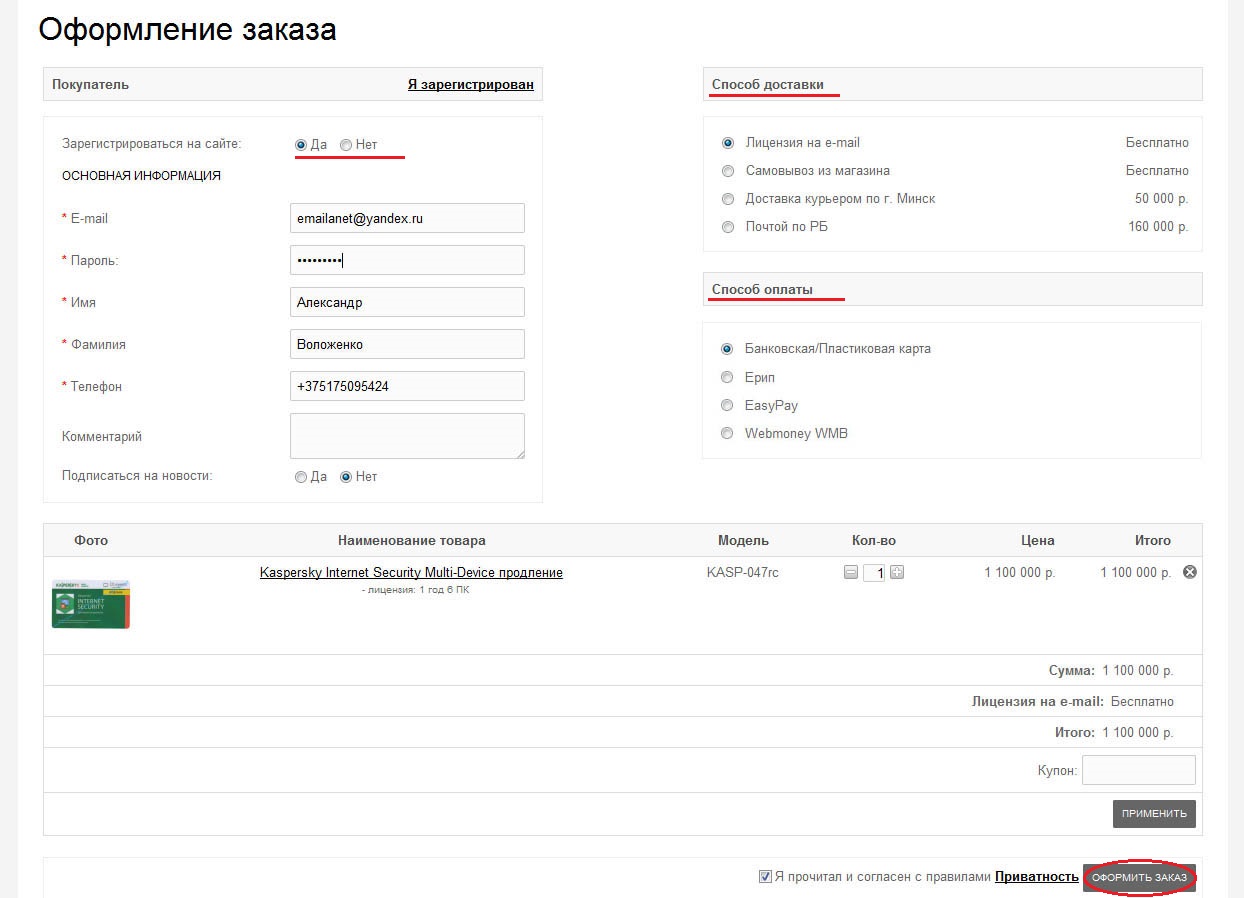Click the "Купон" input field
1244x898 pixels.
(x=1138, y=769)
